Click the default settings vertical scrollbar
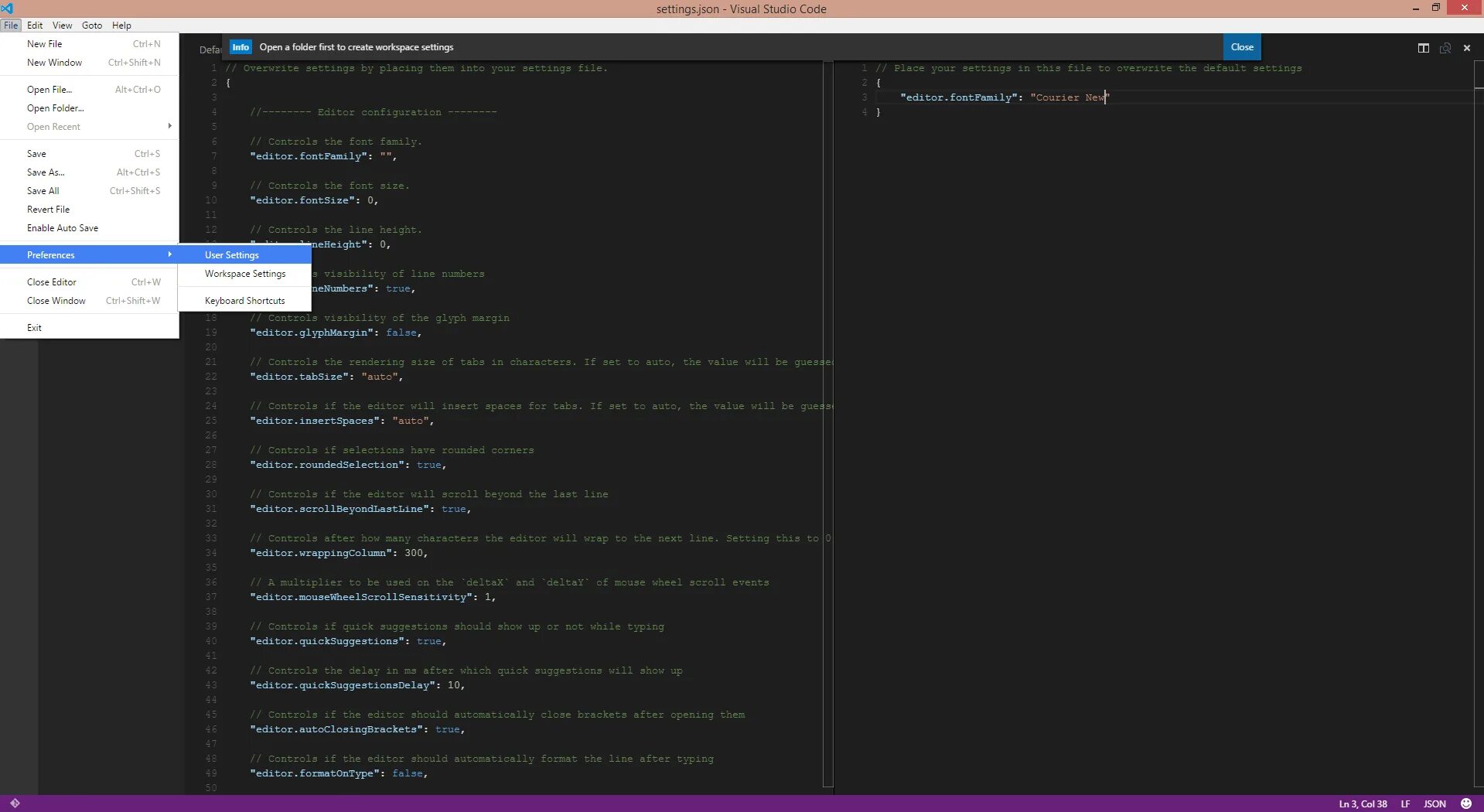Viewport: 1484px width, 812px height. 828,425
